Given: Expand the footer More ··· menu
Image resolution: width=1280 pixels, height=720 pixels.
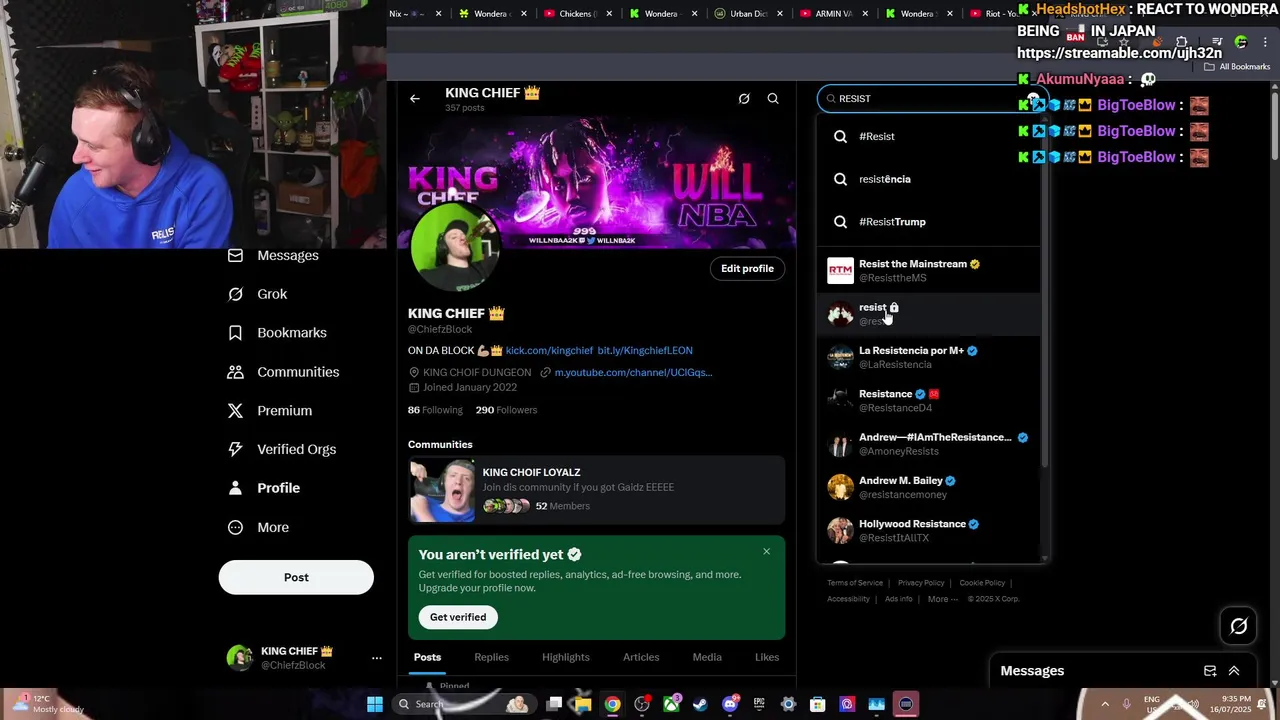Looking at the screenshot, I should click(x=942, y=599).
